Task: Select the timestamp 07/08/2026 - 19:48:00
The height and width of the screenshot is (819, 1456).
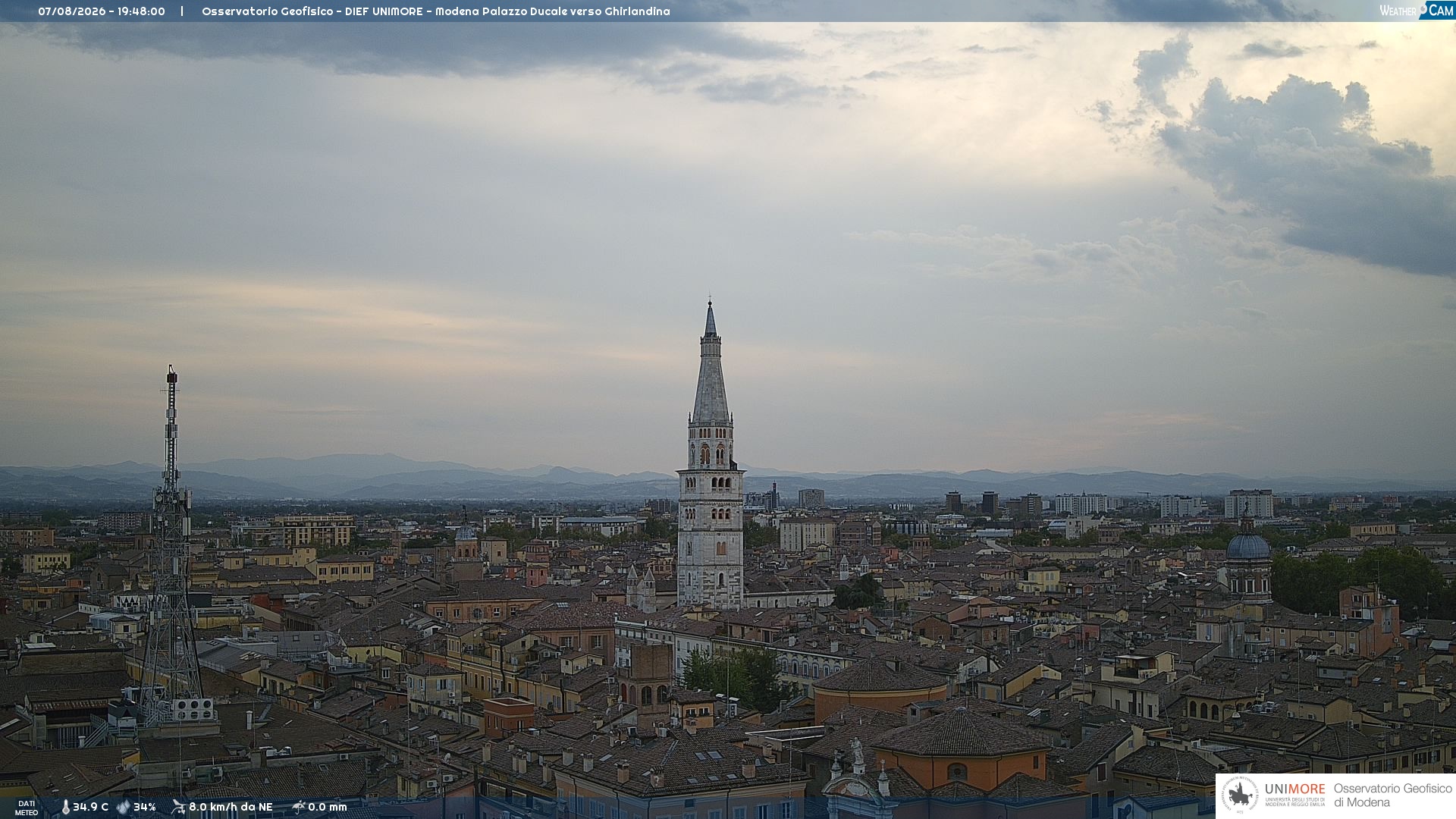Action: coord(102,11)
